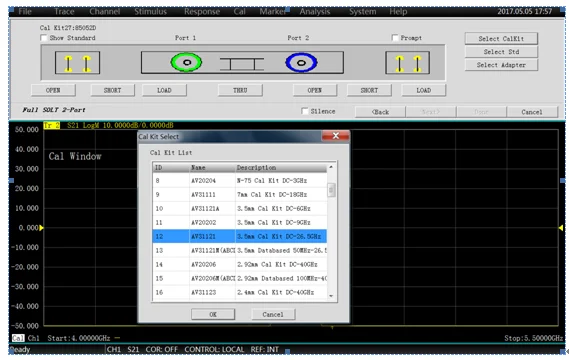
Task: Select cal kit row AV31121A DC-6GHz
Action: 240,208
